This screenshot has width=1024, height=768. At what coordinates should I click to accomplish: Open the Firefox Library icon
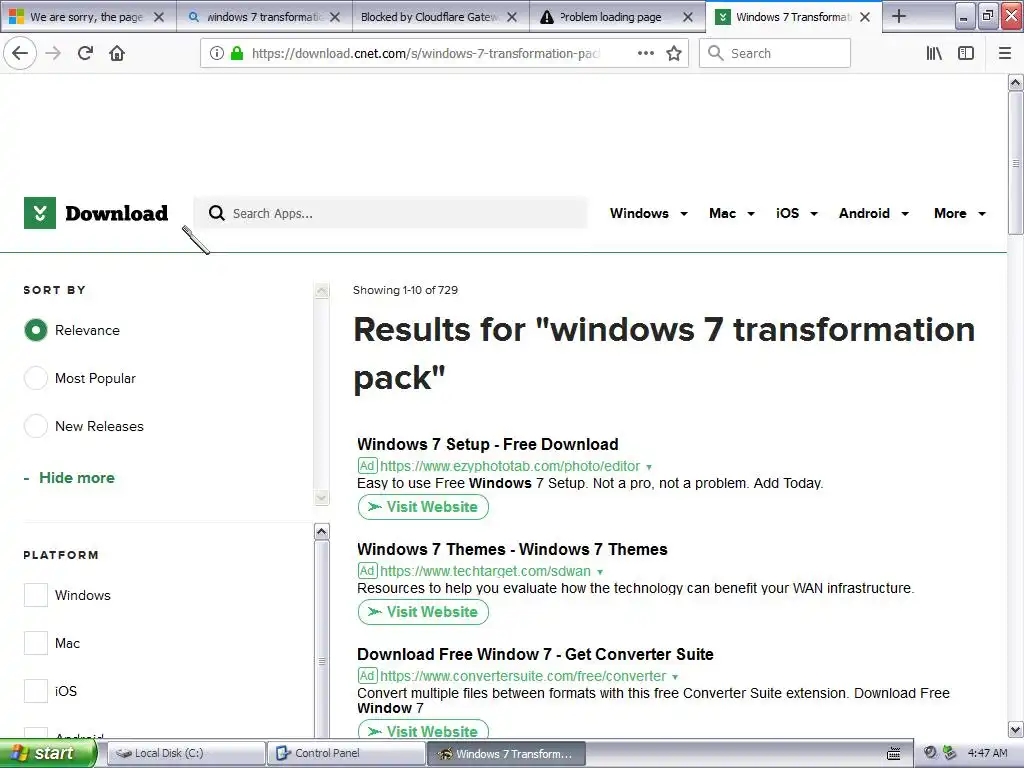(934, 53)
